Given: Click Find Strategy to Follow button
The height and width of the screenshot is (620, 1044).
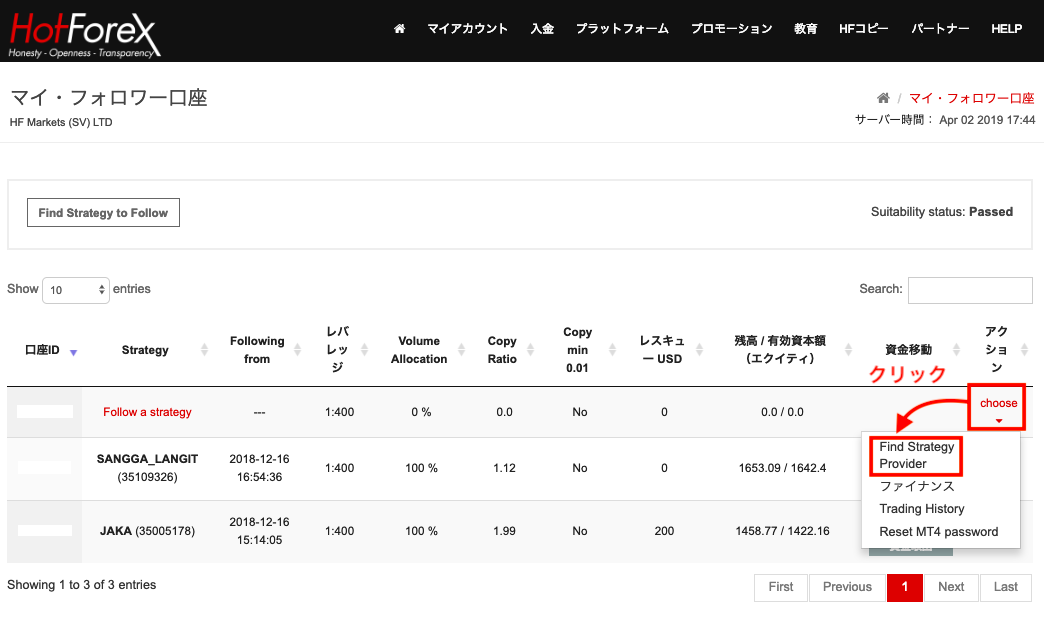Looking at the screenshot, I should coord(103,212).
